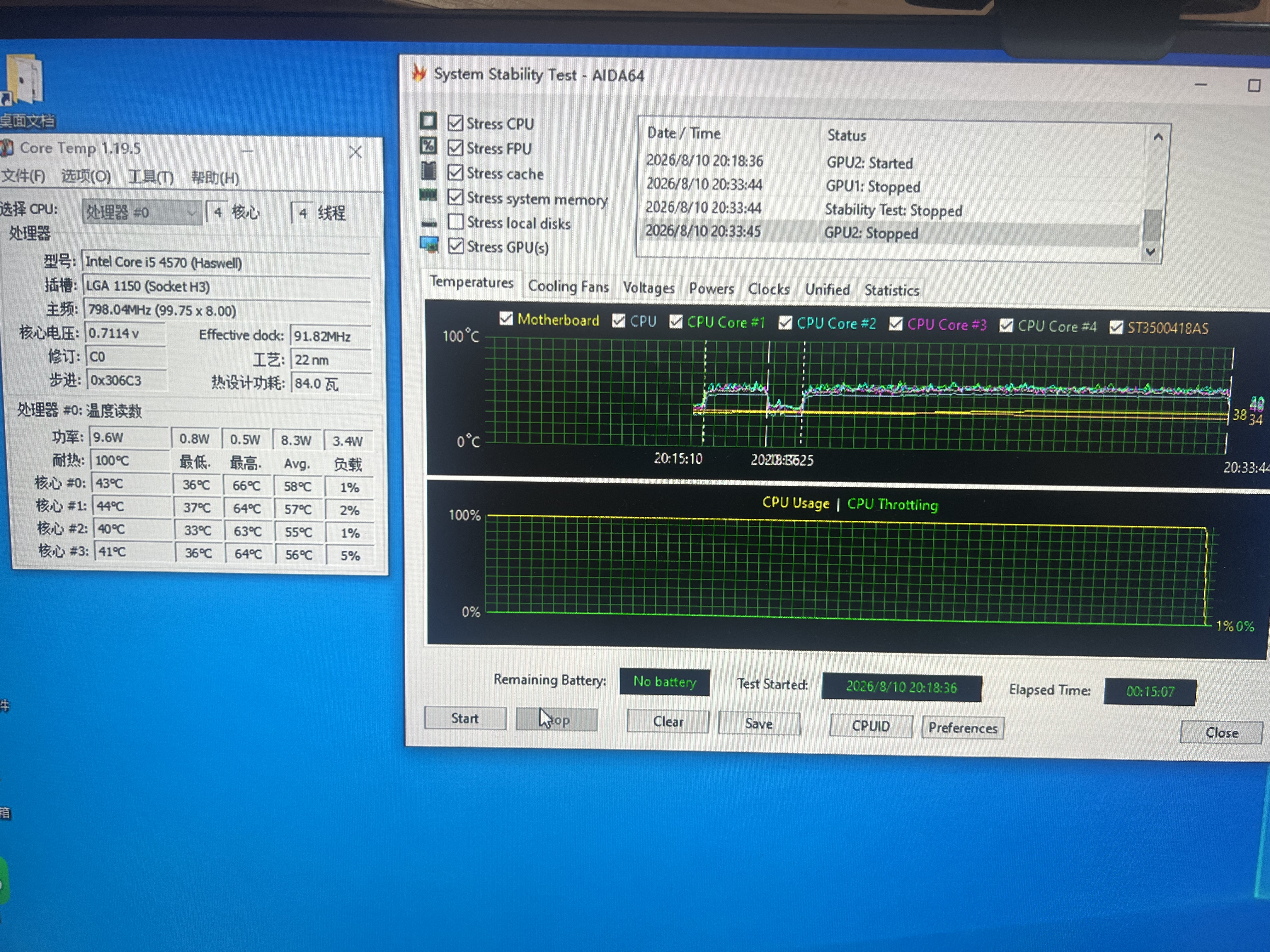Click the monitor icon beside Stress GPU(s)
Viewport: 1270px width, 952px height.
point(429,245)
